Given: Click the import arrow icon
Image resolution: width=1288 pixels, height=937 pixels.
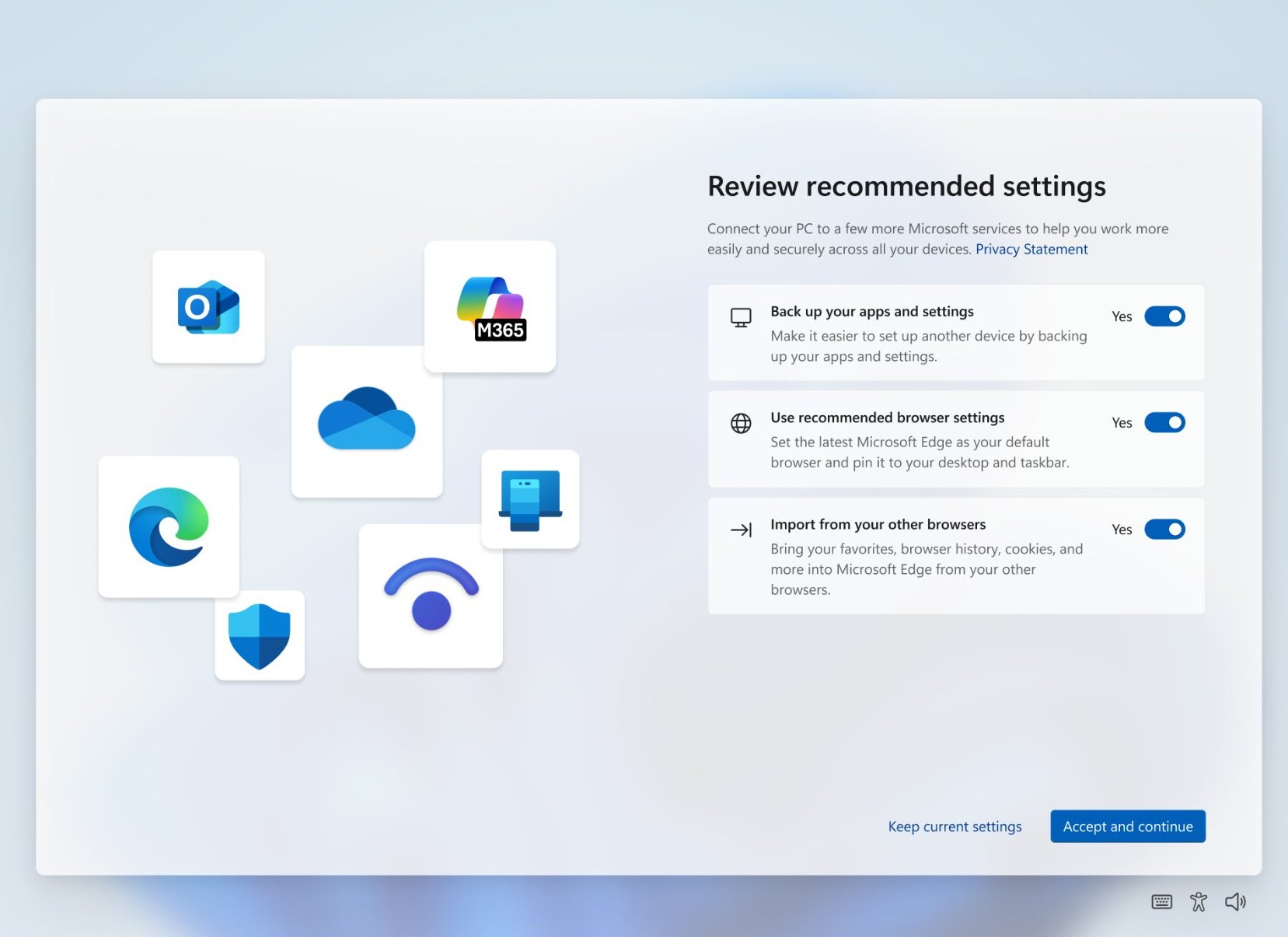Looking at the screenshot, I should tap(741, 530).
